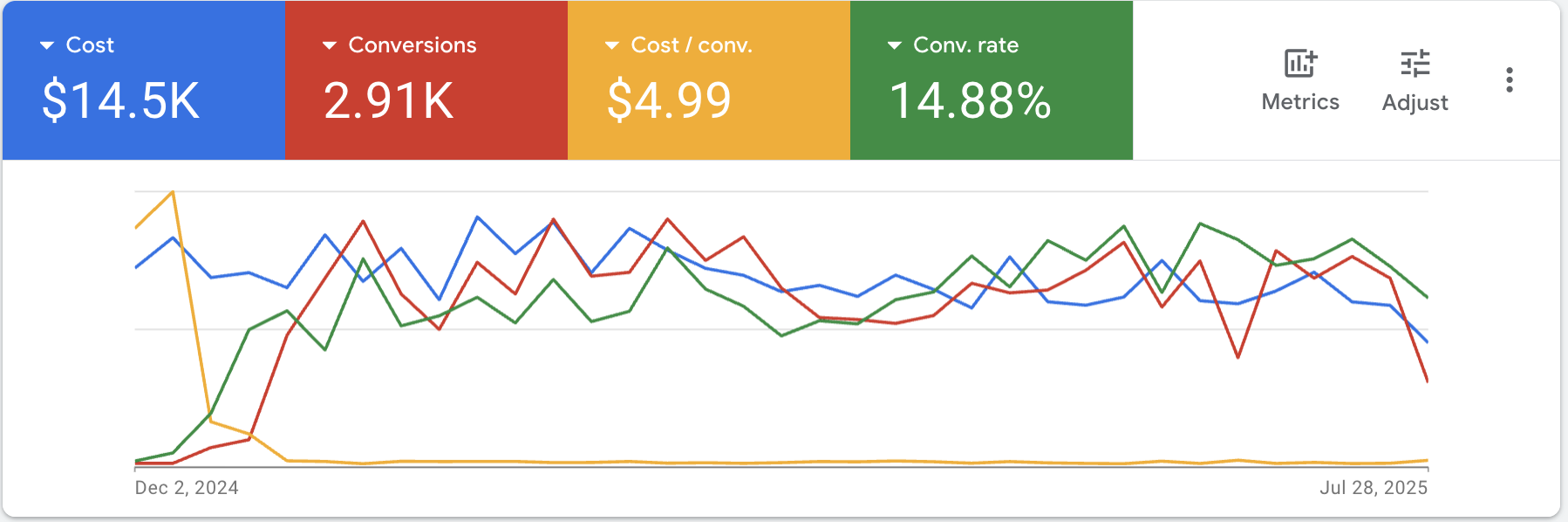Click the Adjust button label

(1415, 102)
